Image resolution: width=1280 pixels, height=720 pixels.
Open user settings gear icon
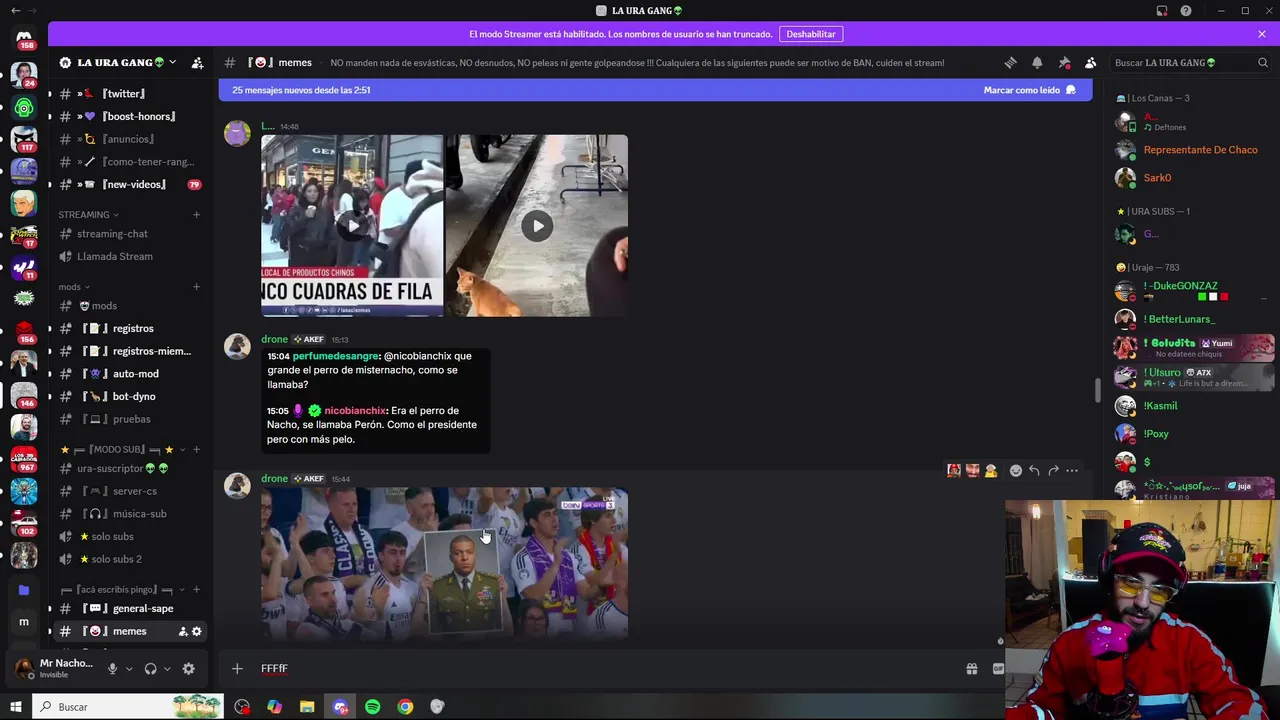(188, 668)
